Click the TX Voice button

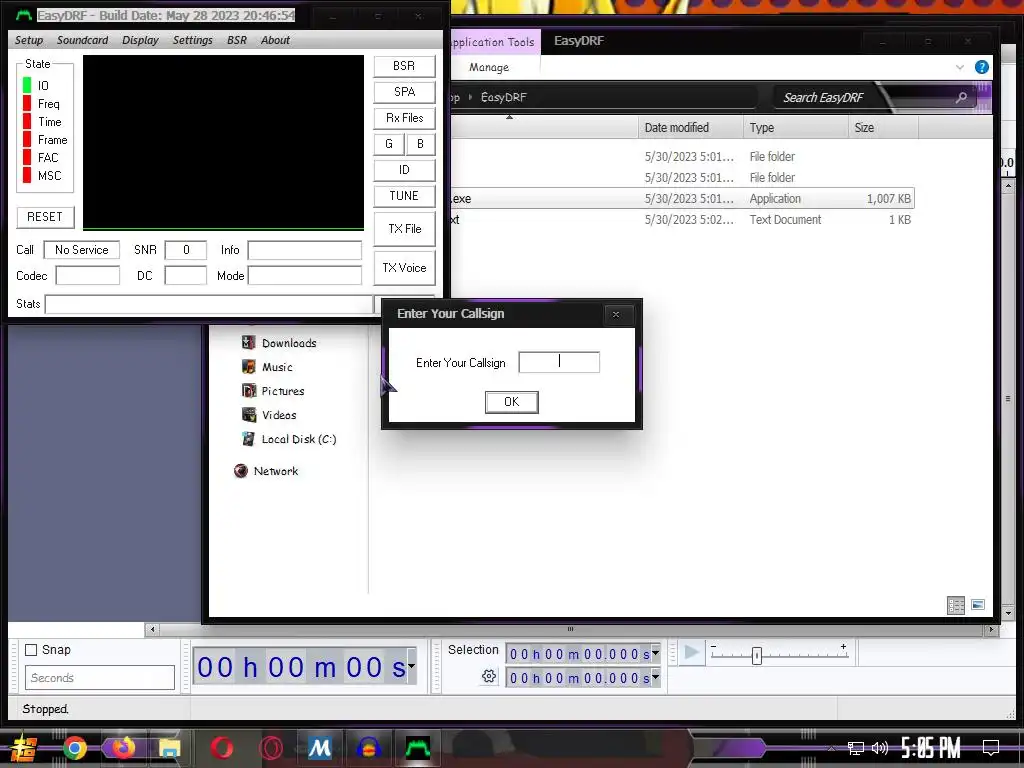(x=404, y=268)
